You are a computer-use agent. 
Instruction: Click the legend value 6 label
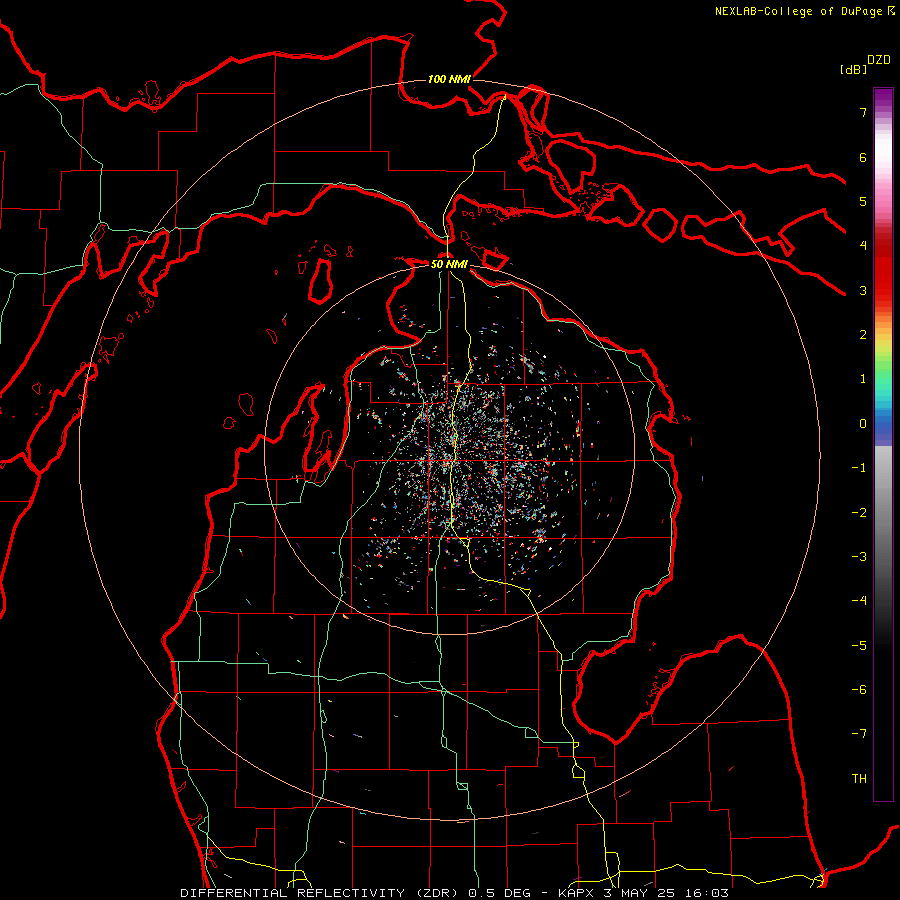[863, 157]
